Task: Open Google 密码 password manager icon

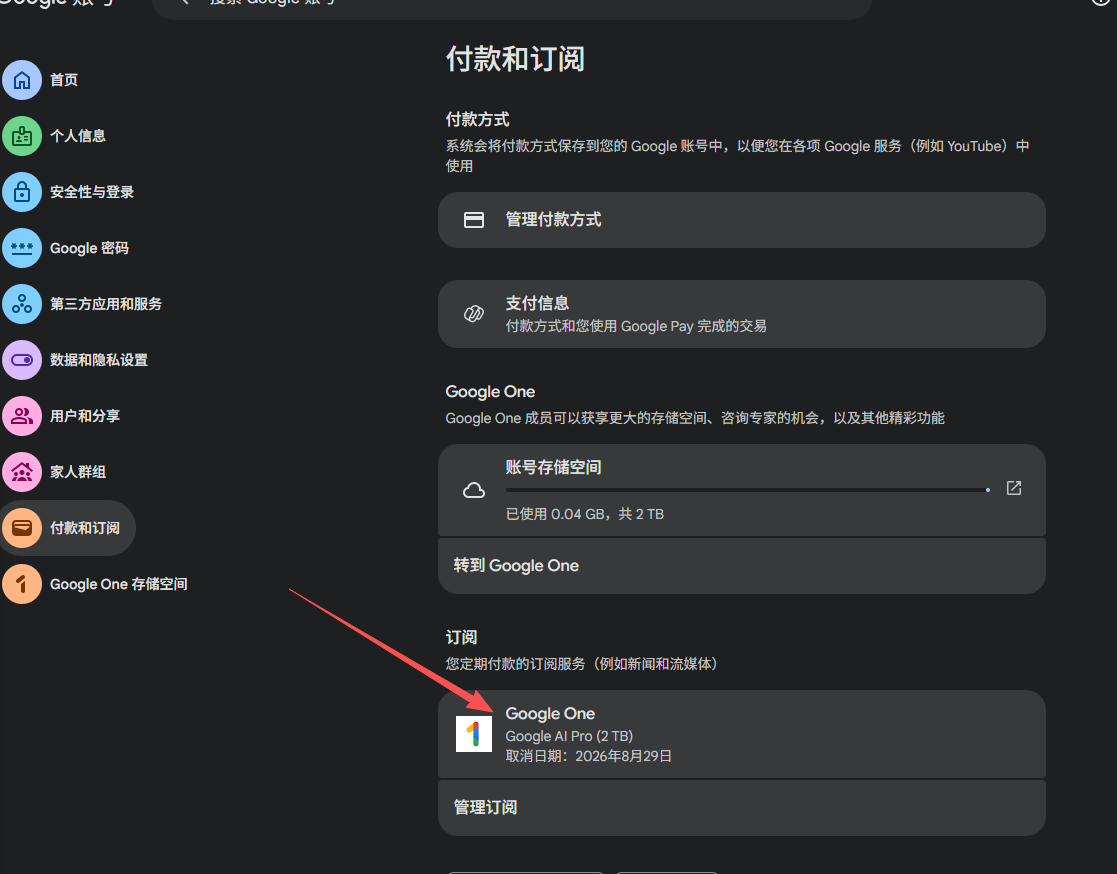Action: point(22,248)
